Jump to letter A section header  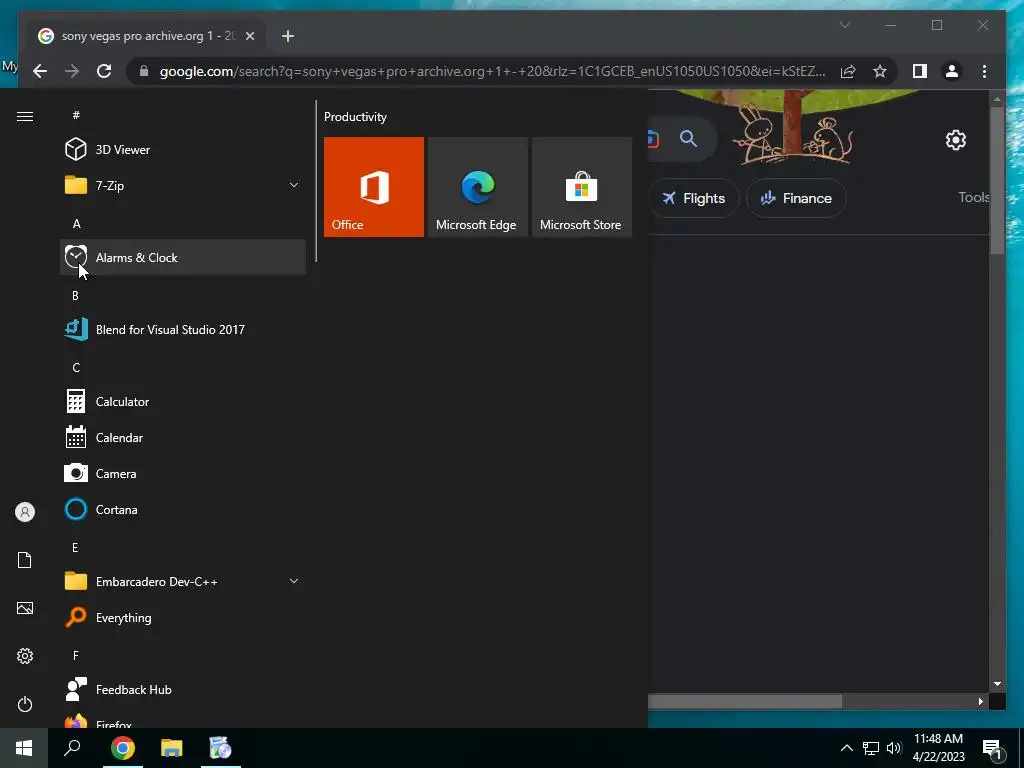[76, 223]
